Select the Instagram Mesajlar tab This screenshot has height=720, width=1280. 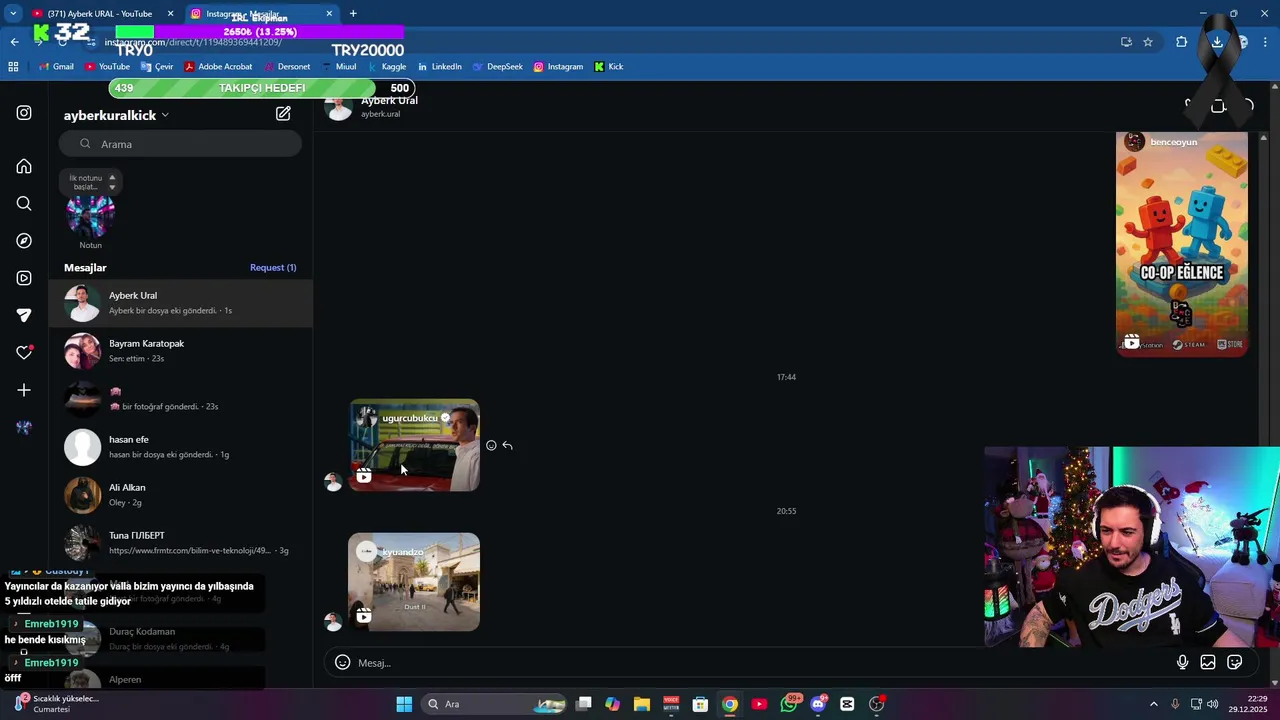(x=262, y=14)
